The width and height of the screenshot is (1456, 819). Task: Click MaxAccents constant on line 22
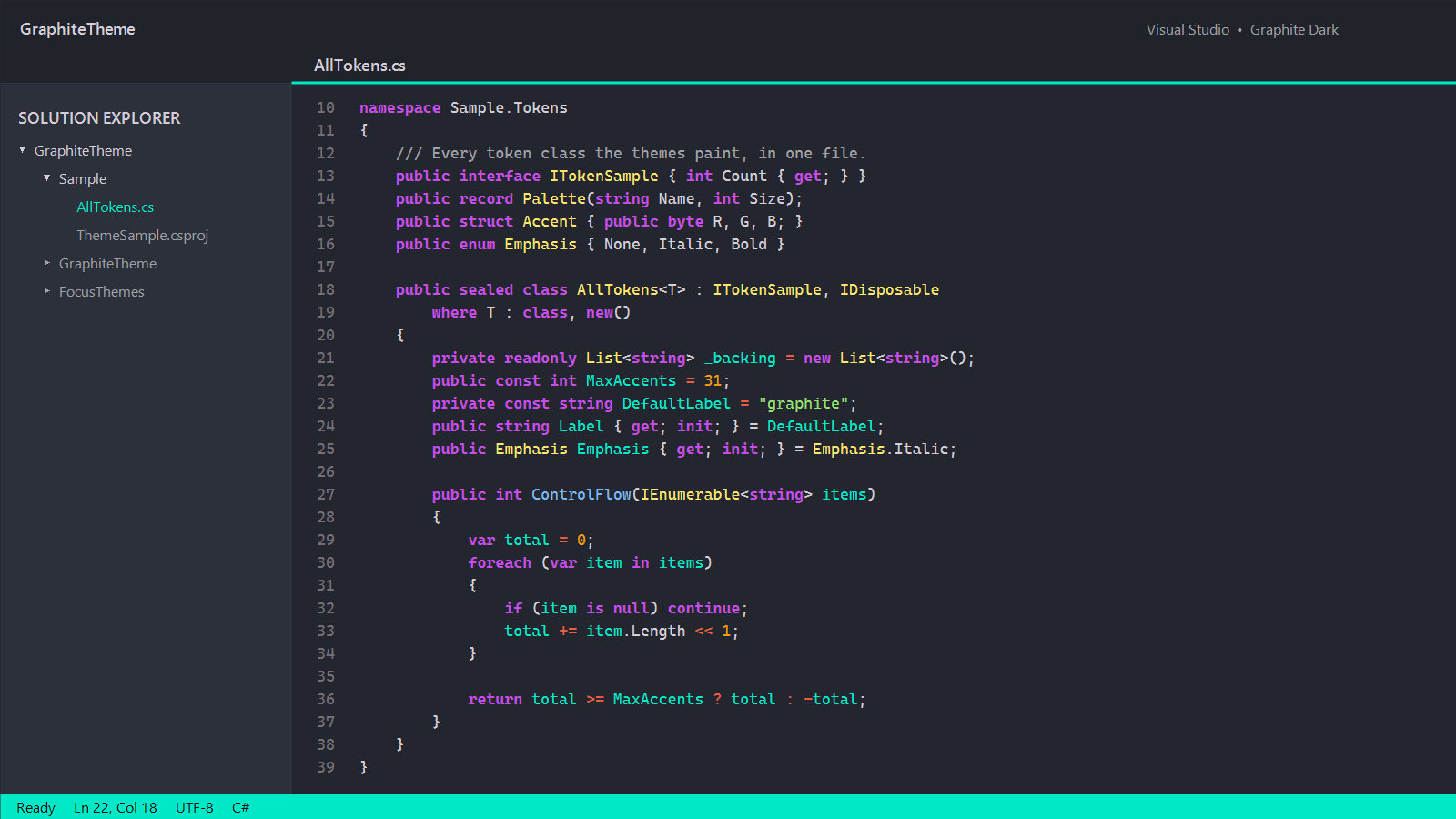point(631,380)
